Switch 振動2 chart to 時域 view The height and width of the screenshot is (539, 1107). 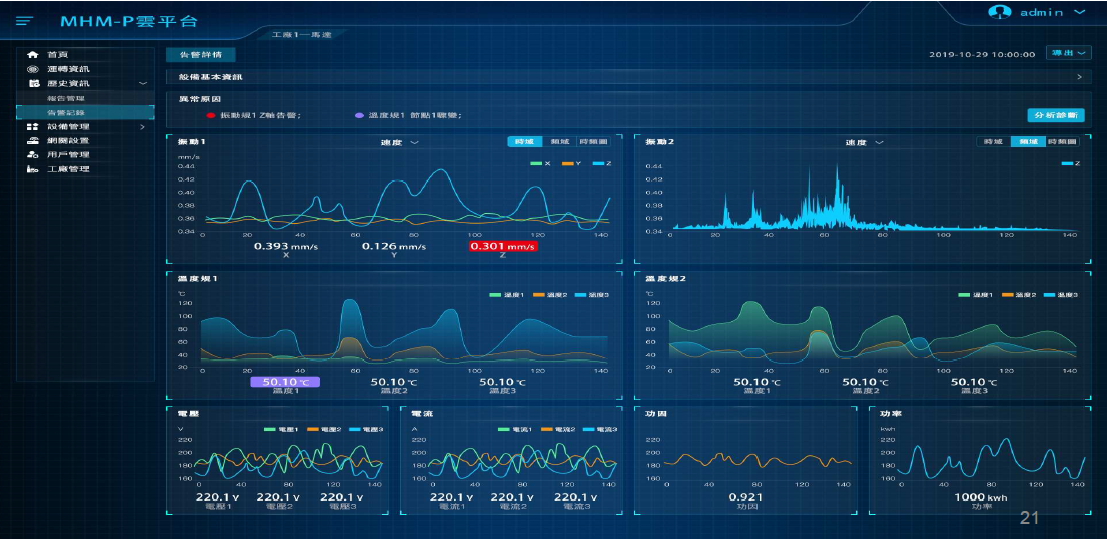point(993,142)
